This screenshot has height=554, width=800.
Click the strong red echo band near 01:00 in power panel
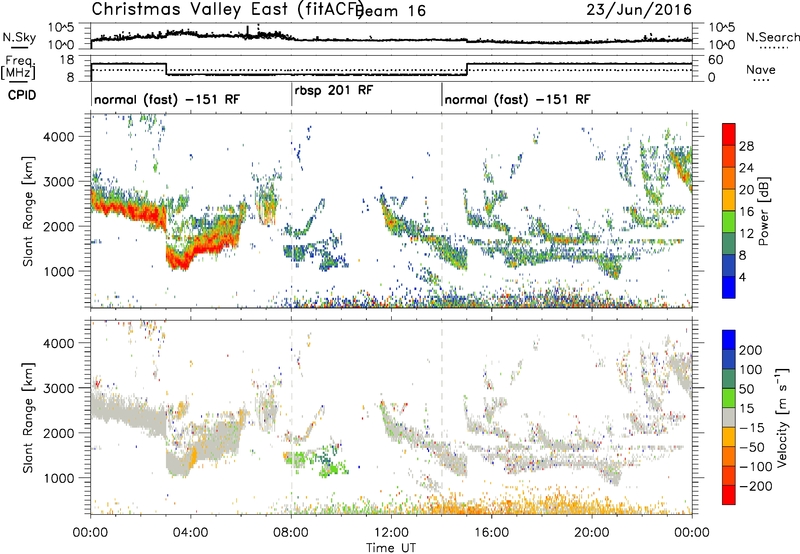click(x=116, y=207)
